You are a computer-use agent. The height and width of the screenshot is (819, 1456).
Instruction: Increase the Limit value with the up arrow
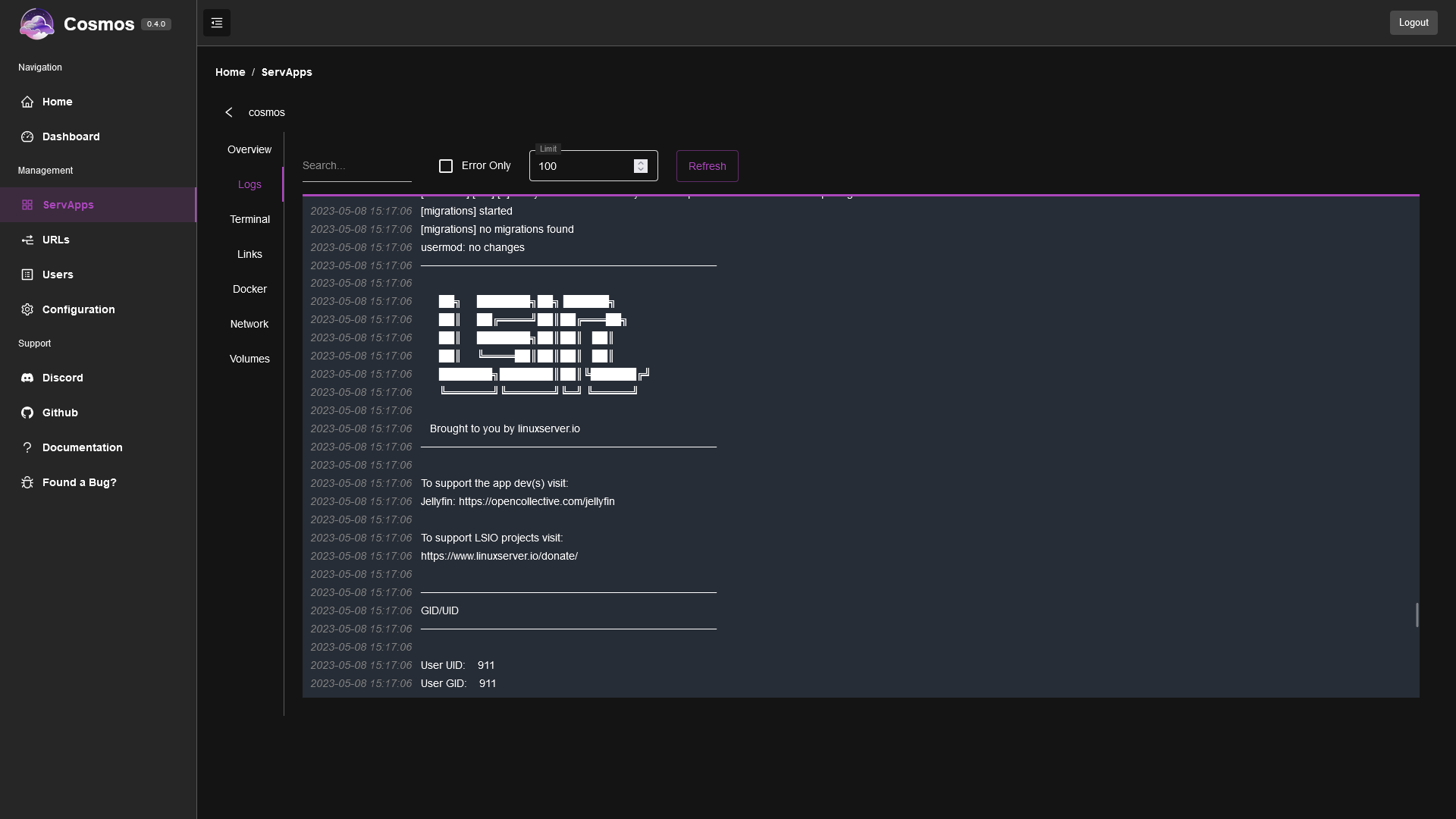pos(641,162)
